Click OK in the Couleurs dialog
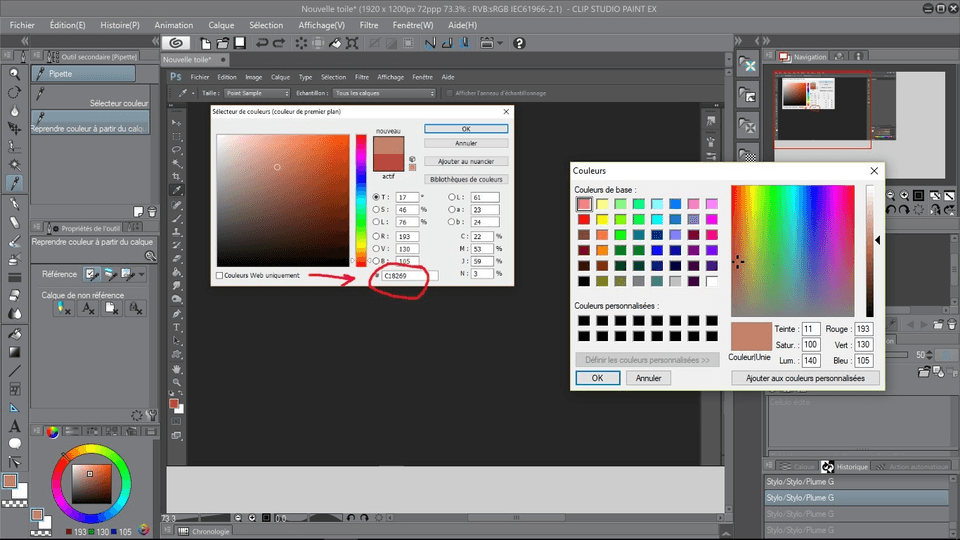Screen dimensions: 960x540 [x=597, y=378]
